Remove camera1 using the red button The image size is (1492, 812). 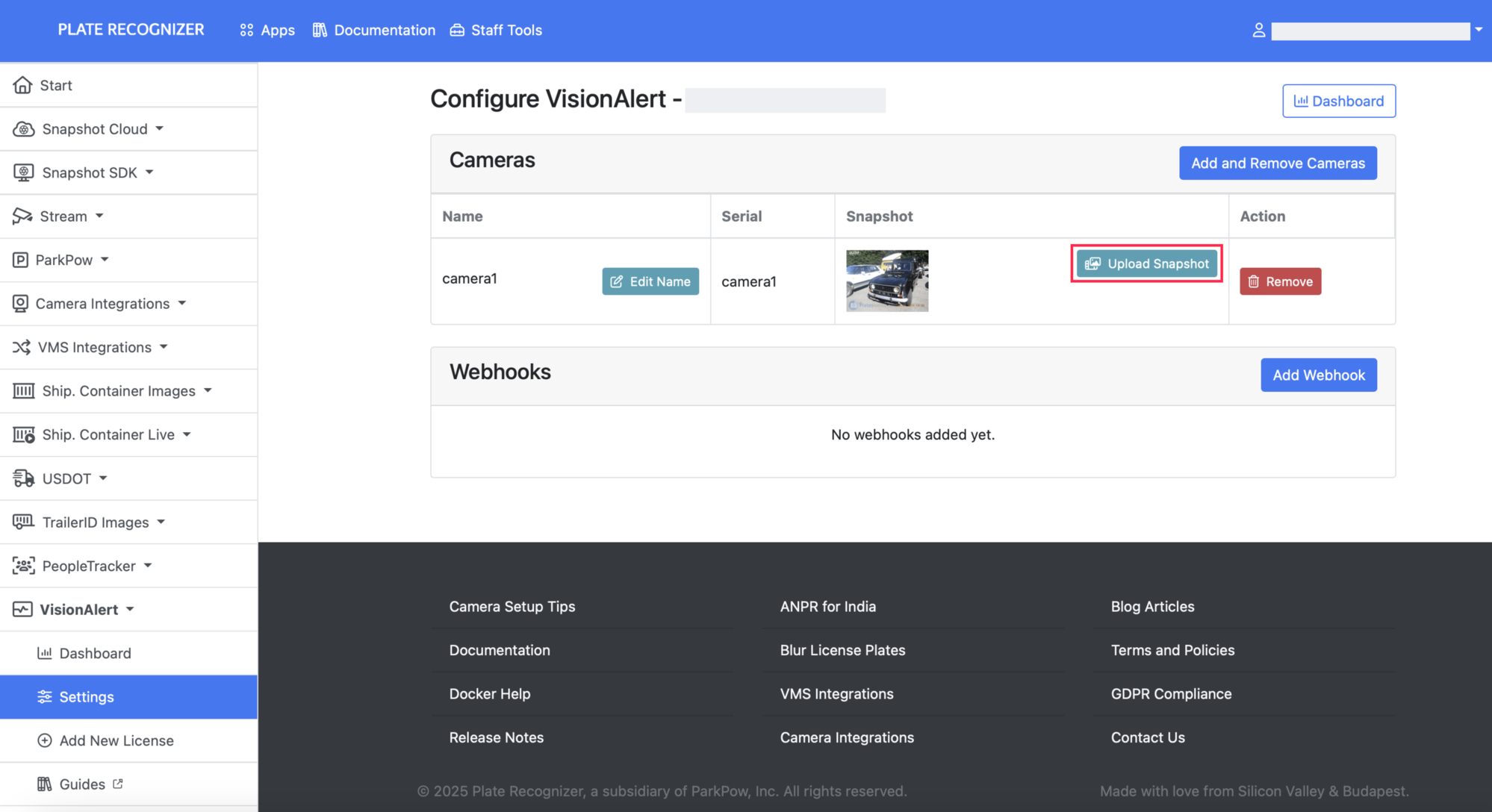point(1280,281)
